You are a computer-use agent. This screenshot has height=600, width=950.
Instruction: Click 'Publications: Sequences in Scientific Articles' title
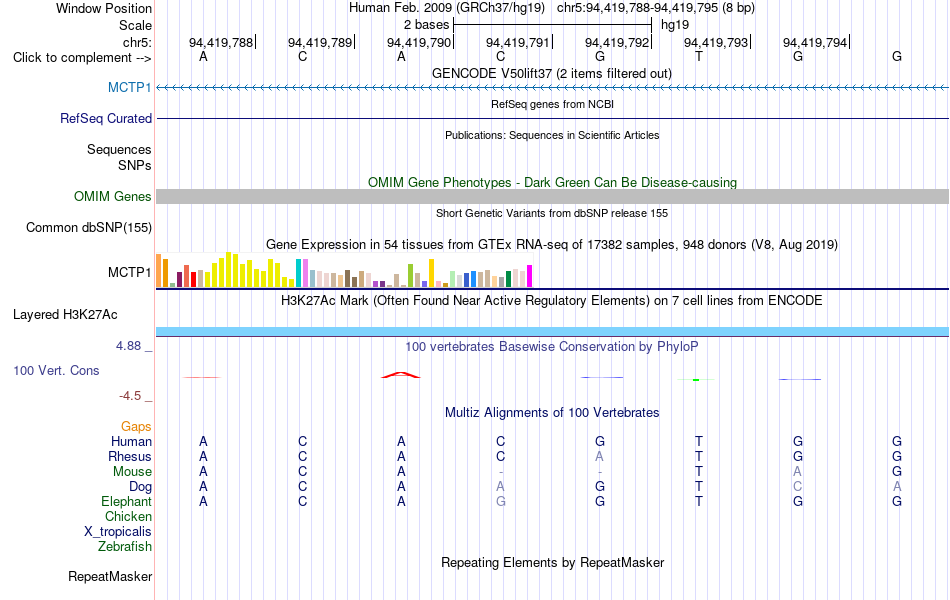point(552,135)
